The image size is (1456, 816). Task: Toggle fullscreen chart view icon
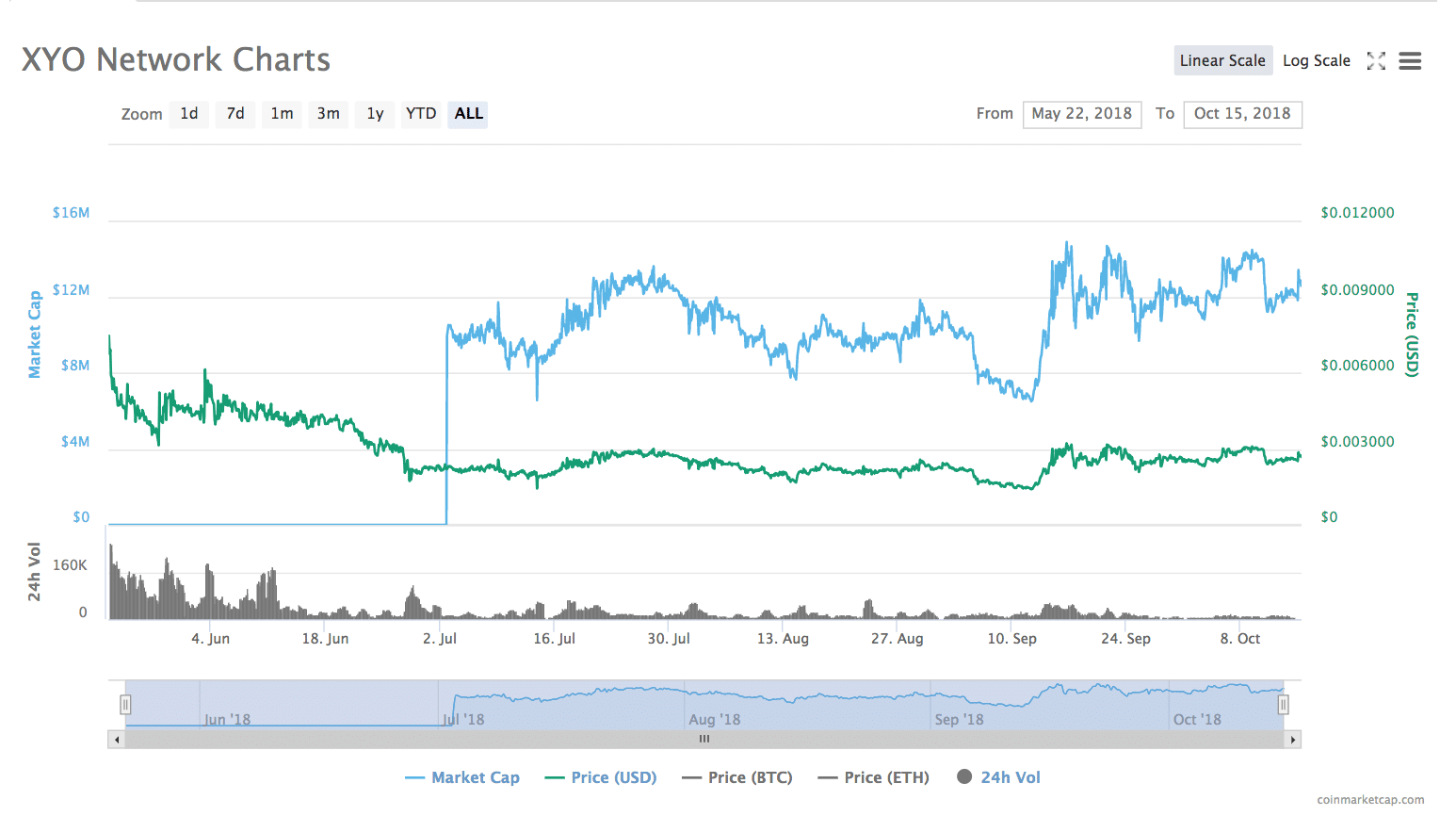pos(1376,61)
